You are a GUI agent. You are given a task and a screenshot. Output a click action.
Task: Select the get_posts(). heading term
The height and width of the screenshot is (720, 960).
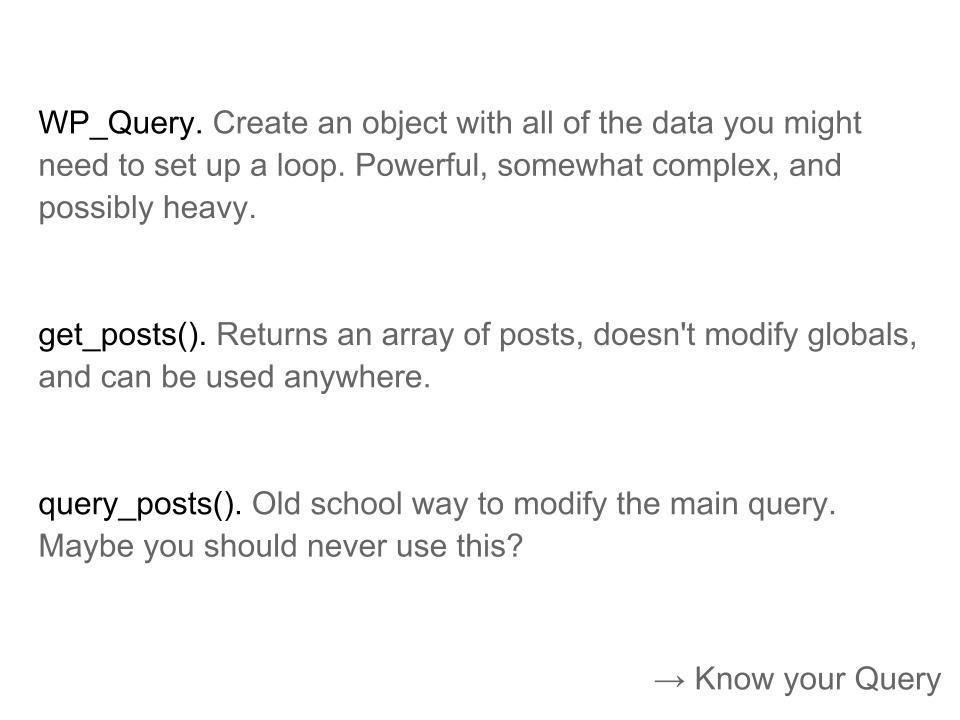coord(122,336)
